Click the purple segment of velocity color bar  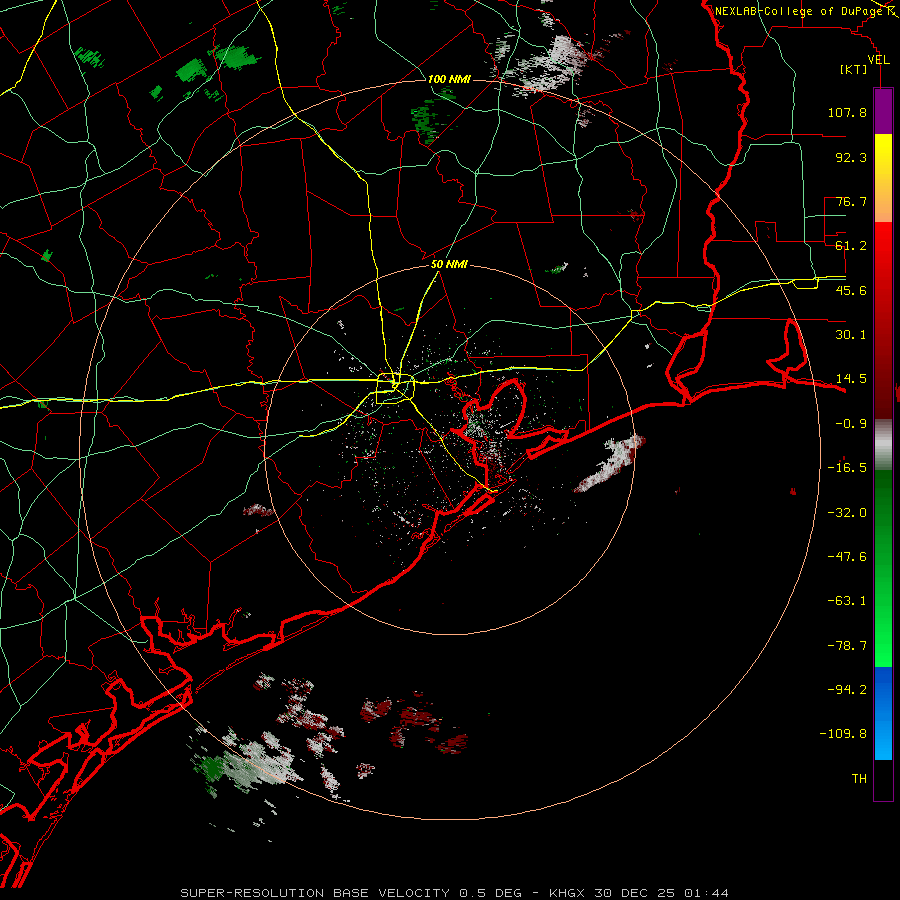[x=883, y=112]
